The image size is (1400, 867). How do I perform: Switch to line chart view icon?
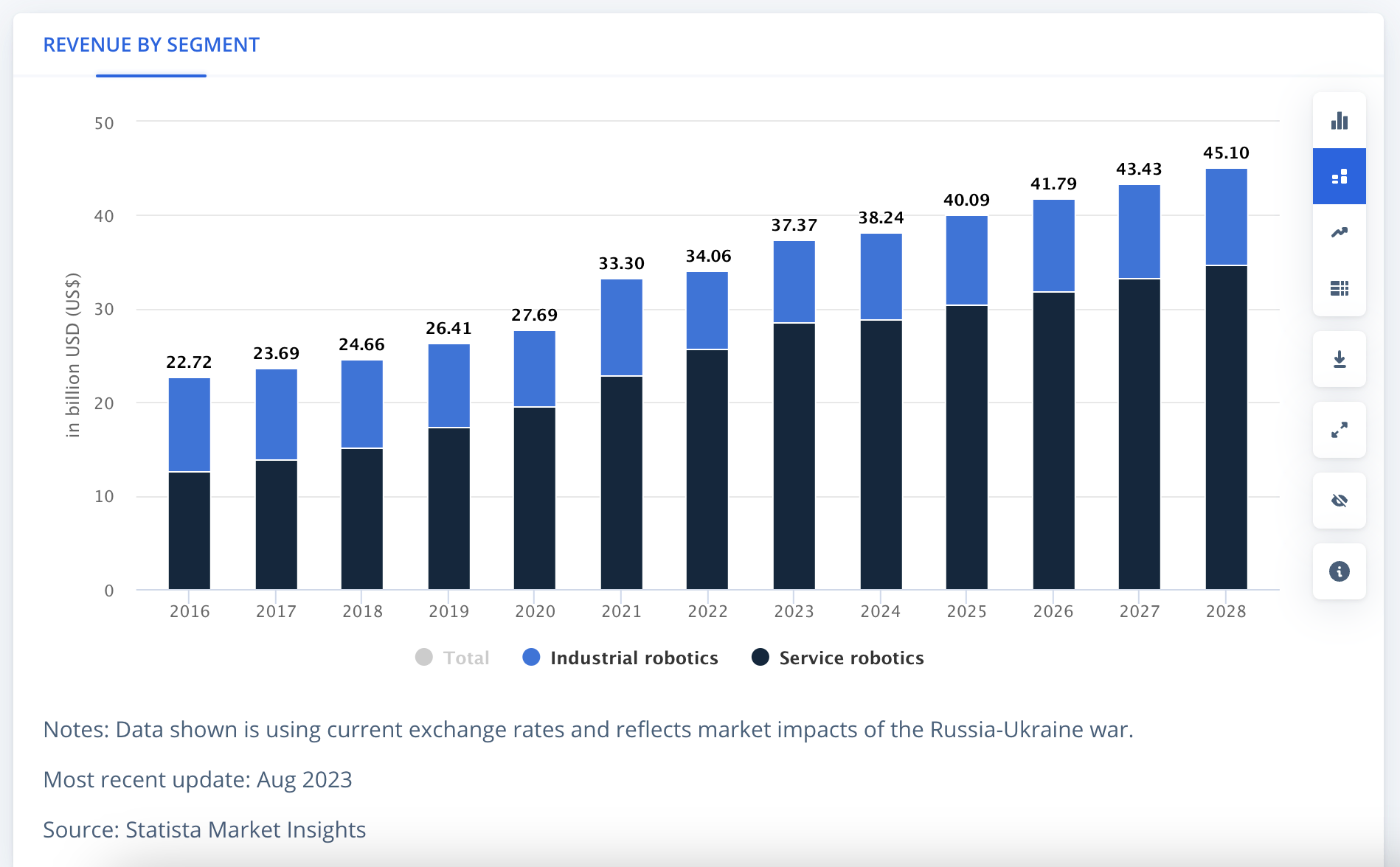click(1340, 232)
